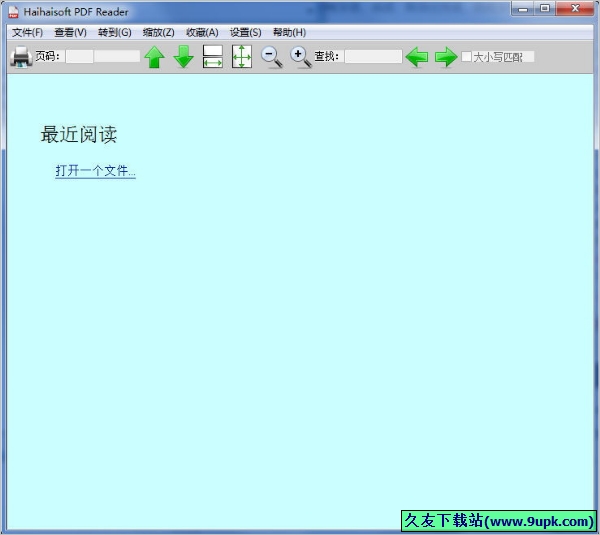Screen dimensions: 600x535
Task: Click the total pages box beside 页码
Action: (117, 57)
